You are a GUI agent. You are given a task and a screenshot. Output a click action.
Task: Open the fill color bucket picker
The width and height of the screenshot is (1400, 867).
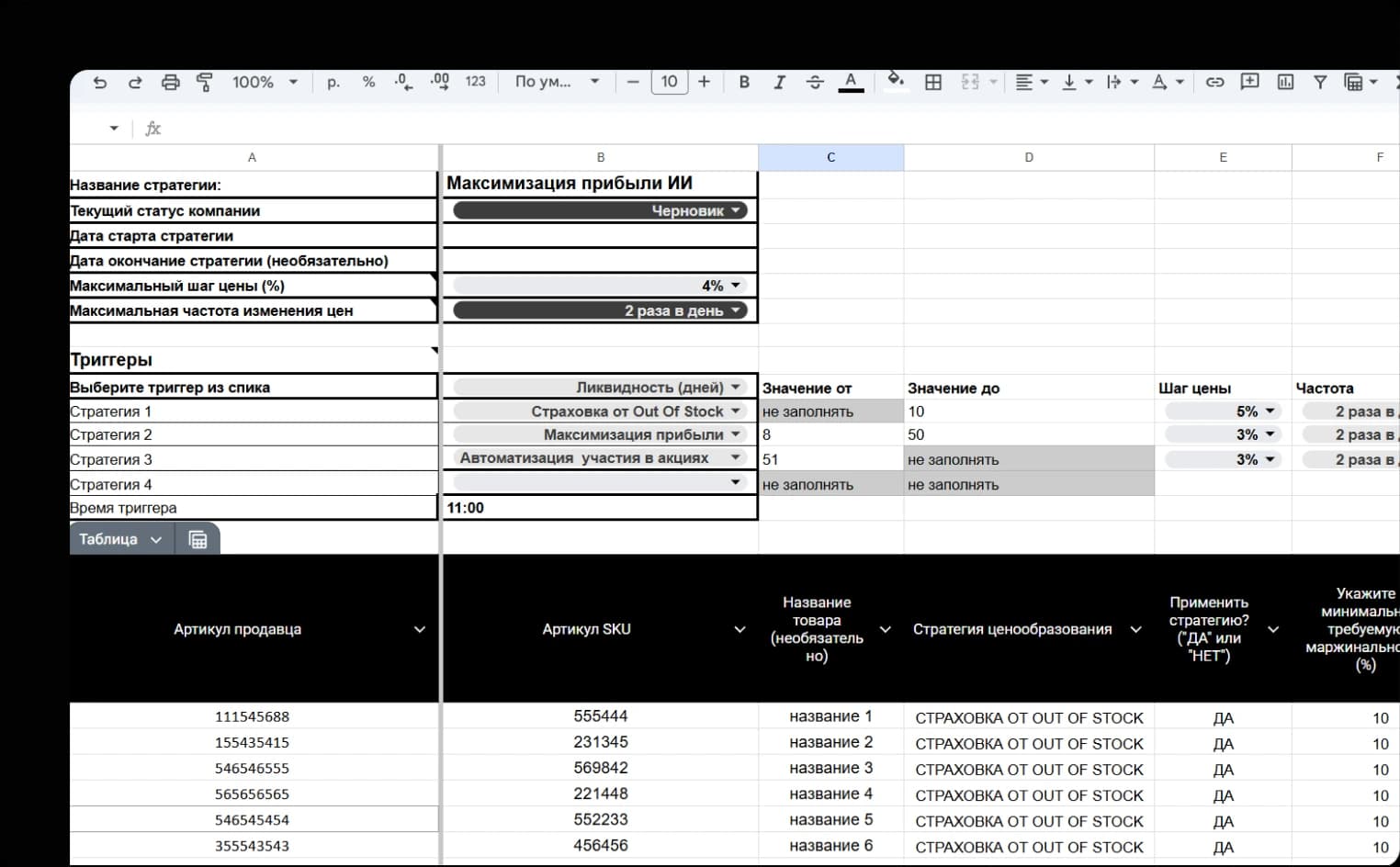click(x=896, y=81)
